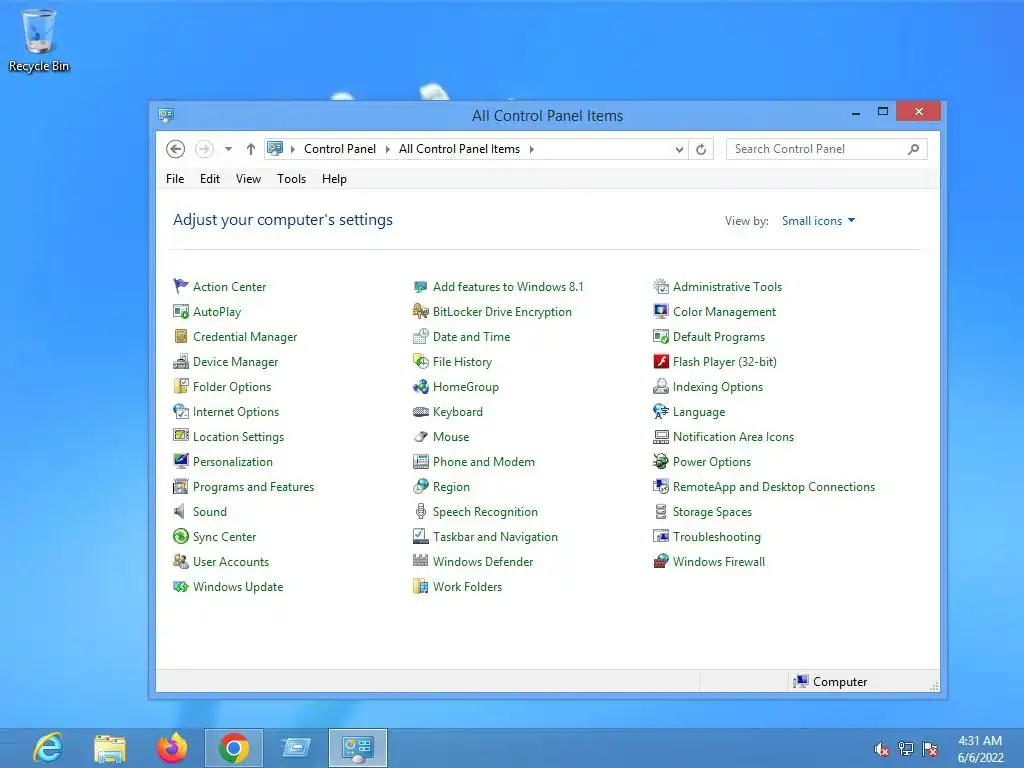Open the Edit menu
Viewport: 1024px width, 768px height.
[210, 179]
